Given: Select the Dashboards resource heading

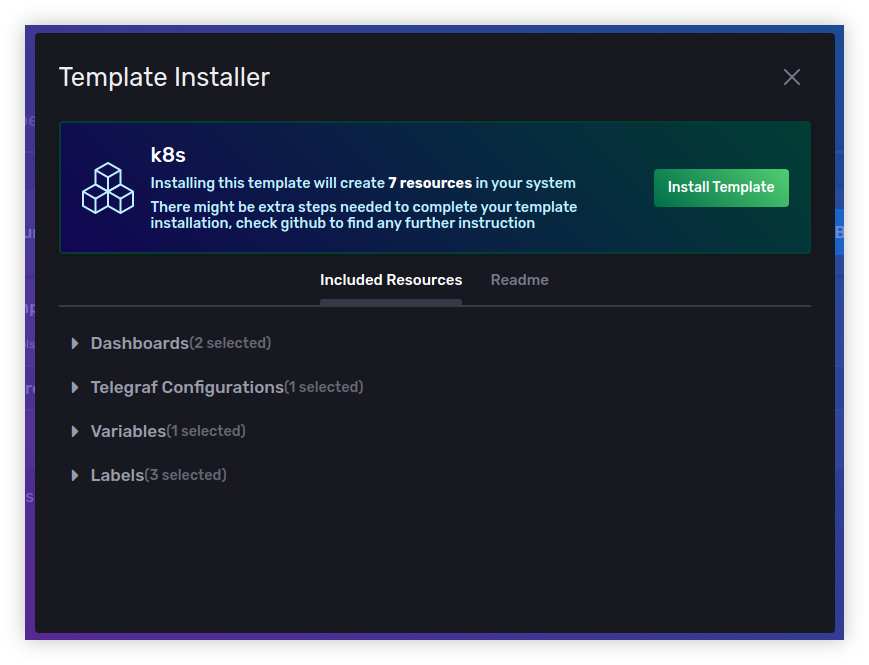Looking at the screenshot, I should [x=139, y=343].
